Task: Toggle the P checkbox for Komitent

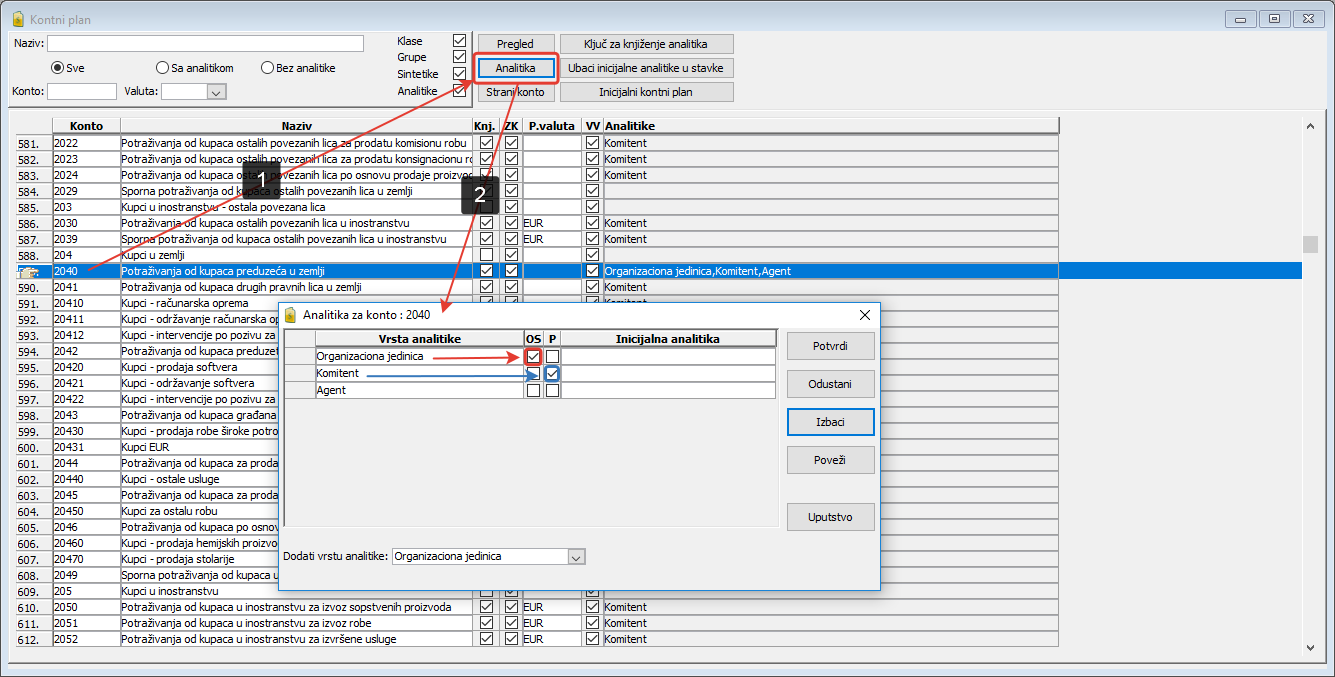Action: 552,373
